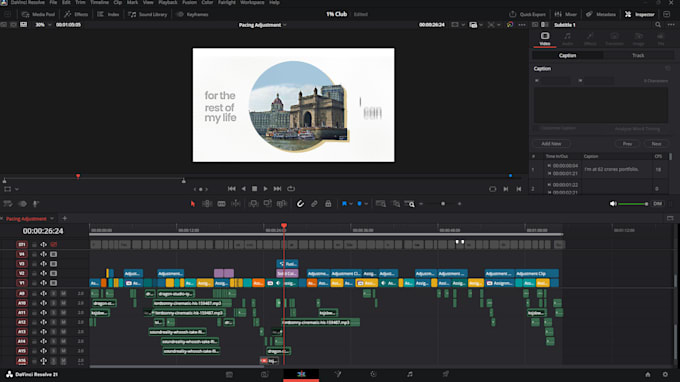Open the marker color dropdown arrow
This screenshot has height=382, width=680.
[x=366, y=204]
